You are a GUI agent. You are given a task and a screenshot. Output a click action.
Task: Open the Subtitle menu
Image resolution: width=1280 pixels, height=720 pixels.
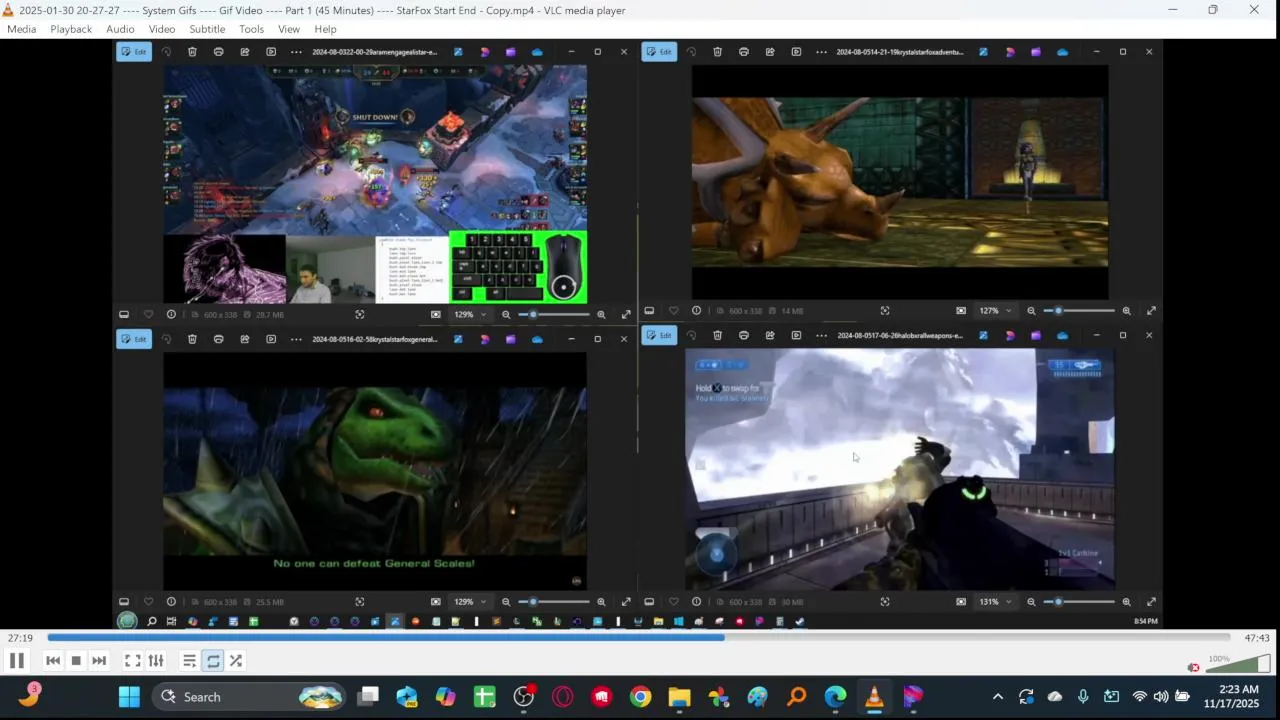click(x=207, y=29)
